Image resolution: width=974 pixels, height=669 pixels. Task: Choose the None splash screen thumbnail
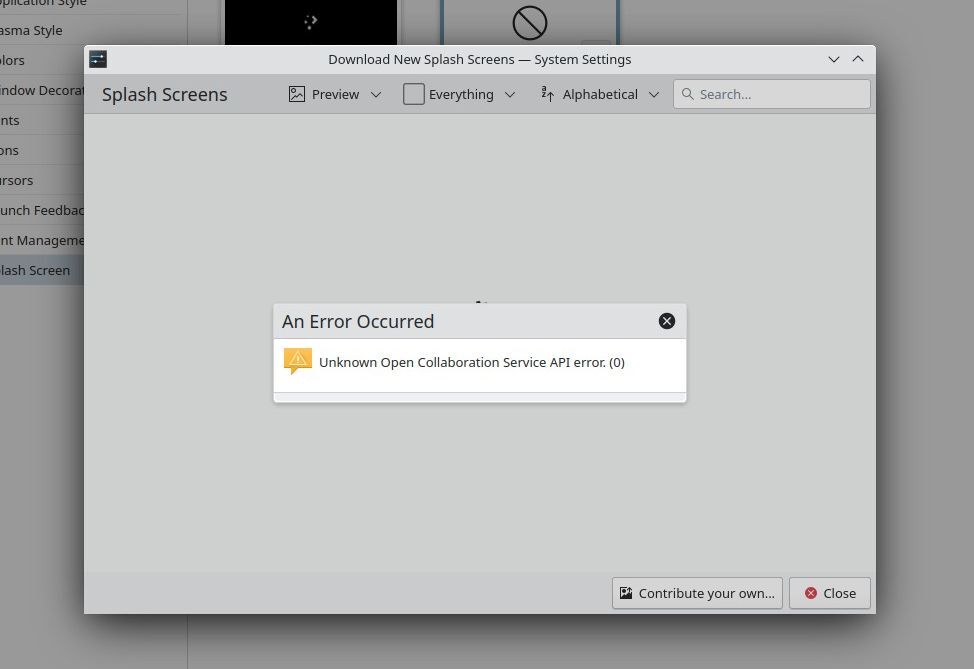pyautogui.click(x=529, y=22)
